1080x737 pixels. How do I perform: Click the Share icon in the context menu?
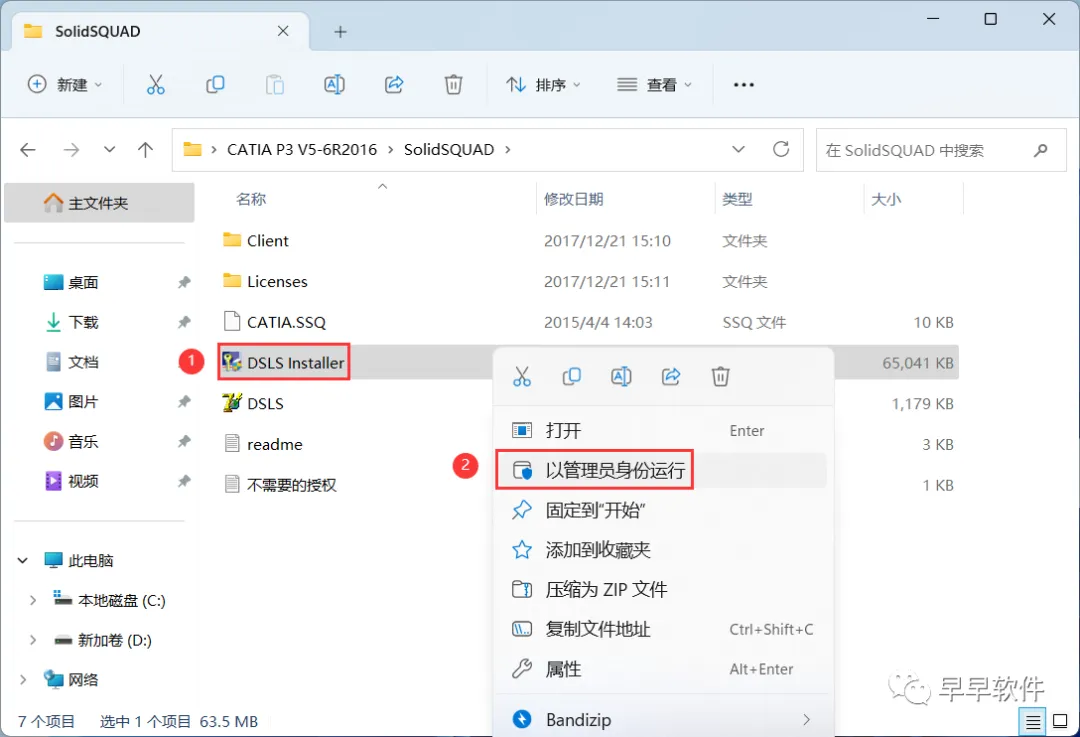(x=671, y=377)
